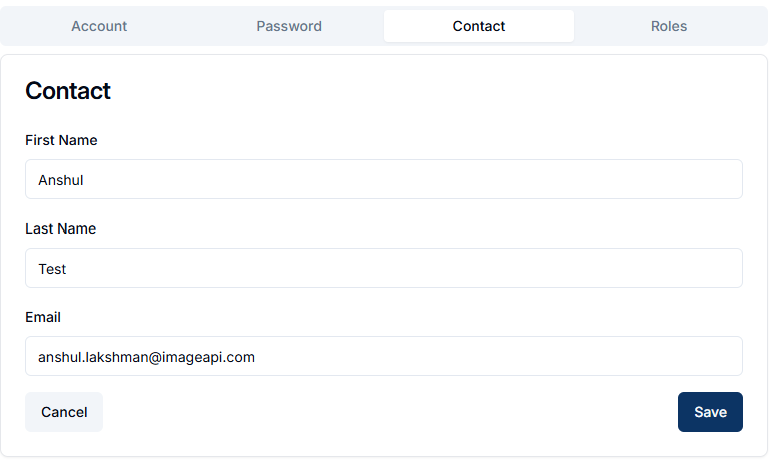This screenshot has width=772, height=460.
Task: Save the contact details
Action: pos(710,412)
